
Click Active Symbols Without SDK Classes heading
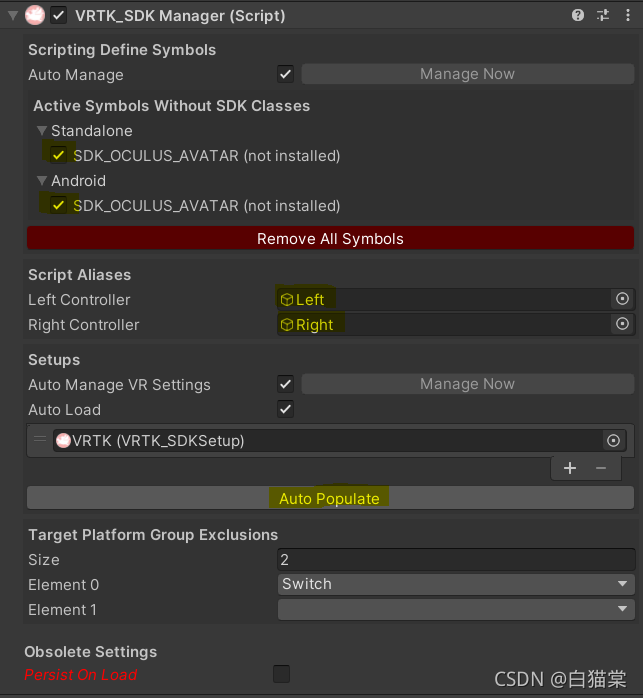(171, 106)
